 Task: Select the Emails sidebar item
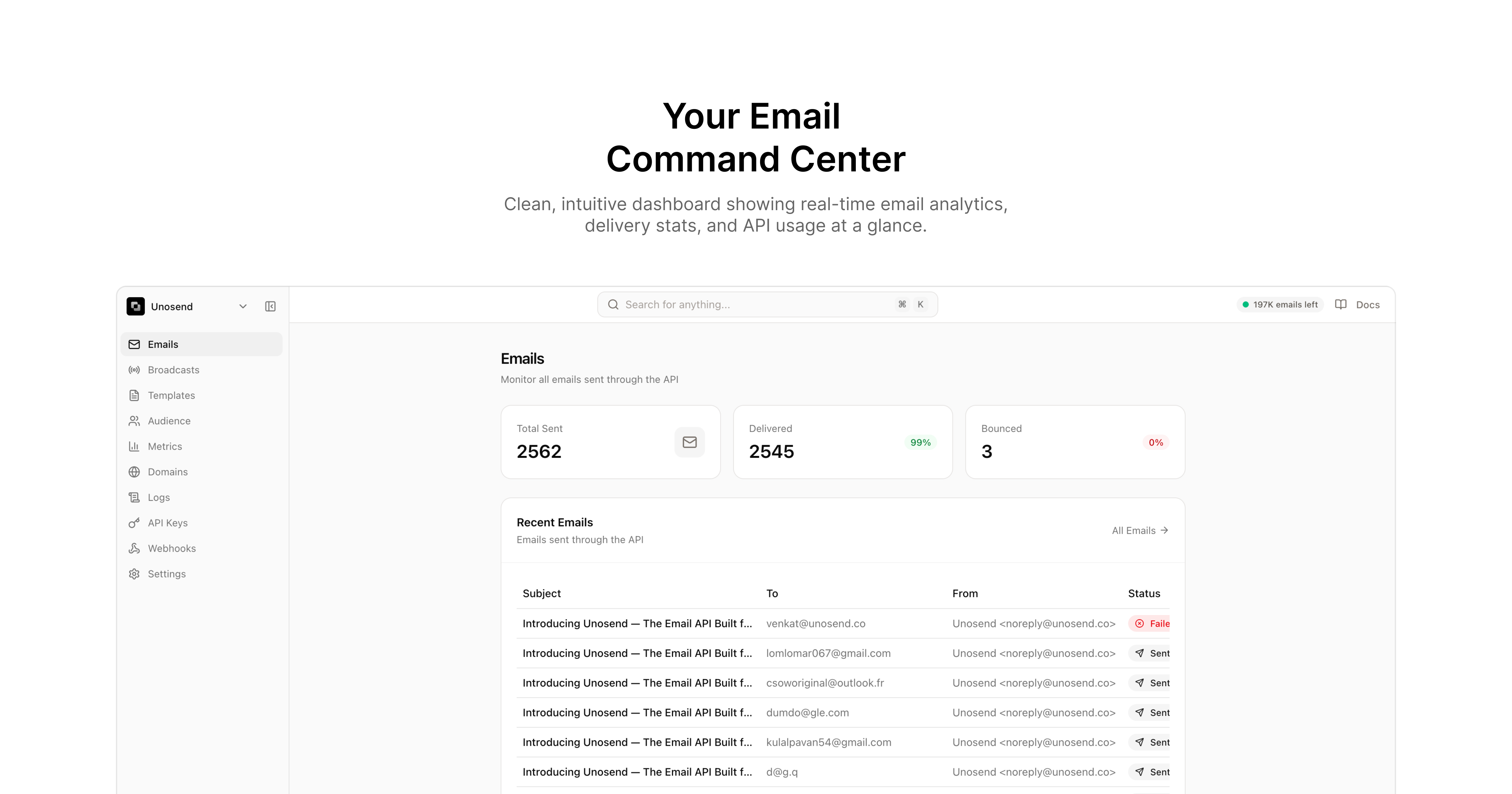(163, 344)
